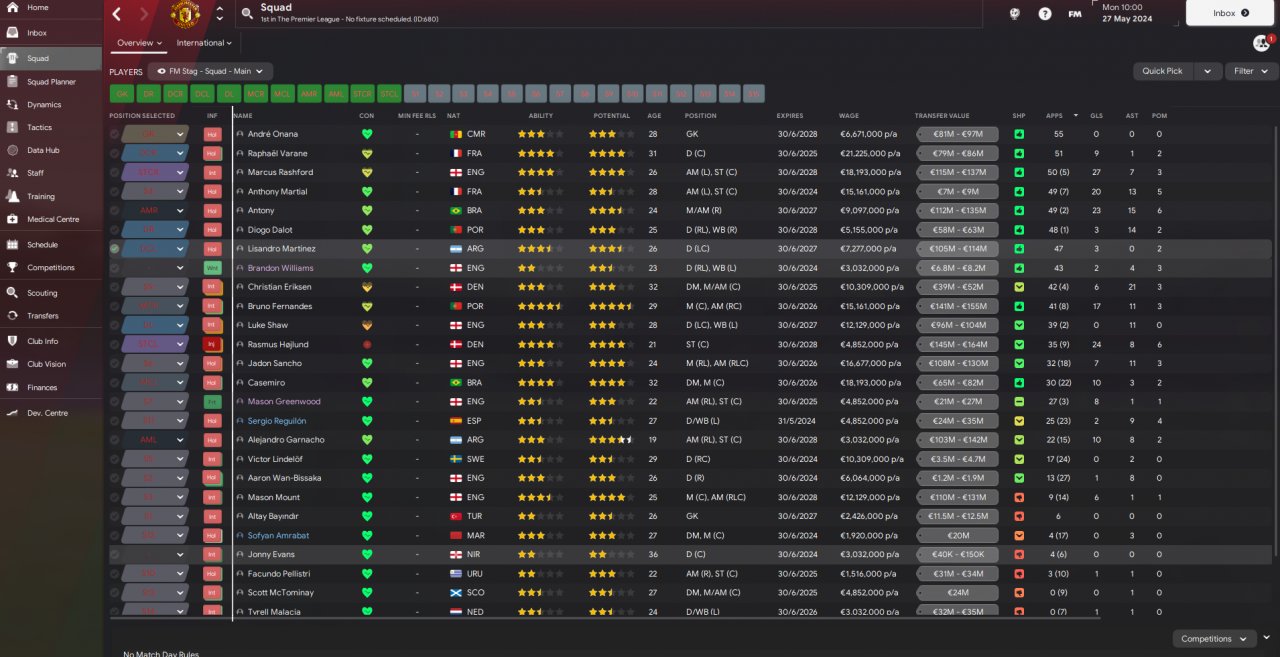Select the GK position slot button
Screen dimensions: 1280x657
(123, 94)
